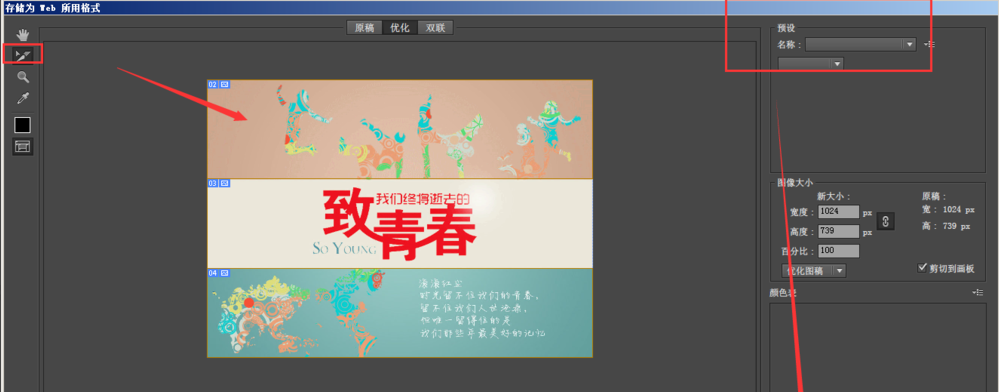The image size is (999, 392).
Task: Click the slice 03 number badge
Action: tap(213, 183)
